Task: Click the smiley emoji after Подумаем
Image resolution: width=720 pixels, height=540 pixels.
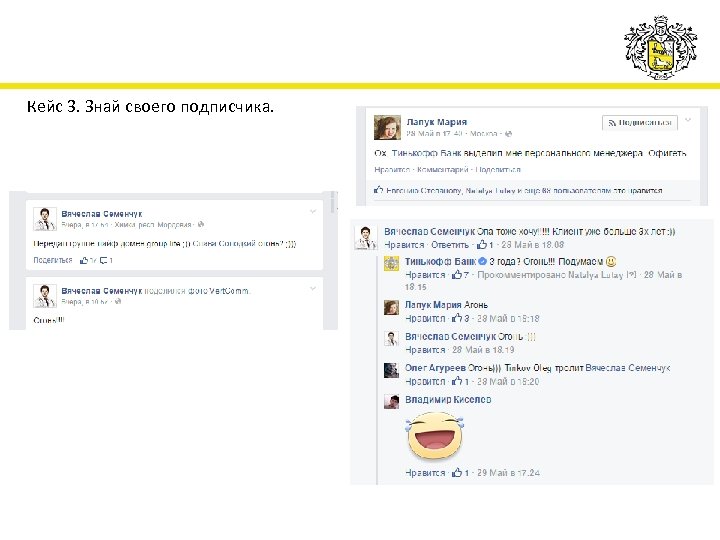Action: pos(611,261)
